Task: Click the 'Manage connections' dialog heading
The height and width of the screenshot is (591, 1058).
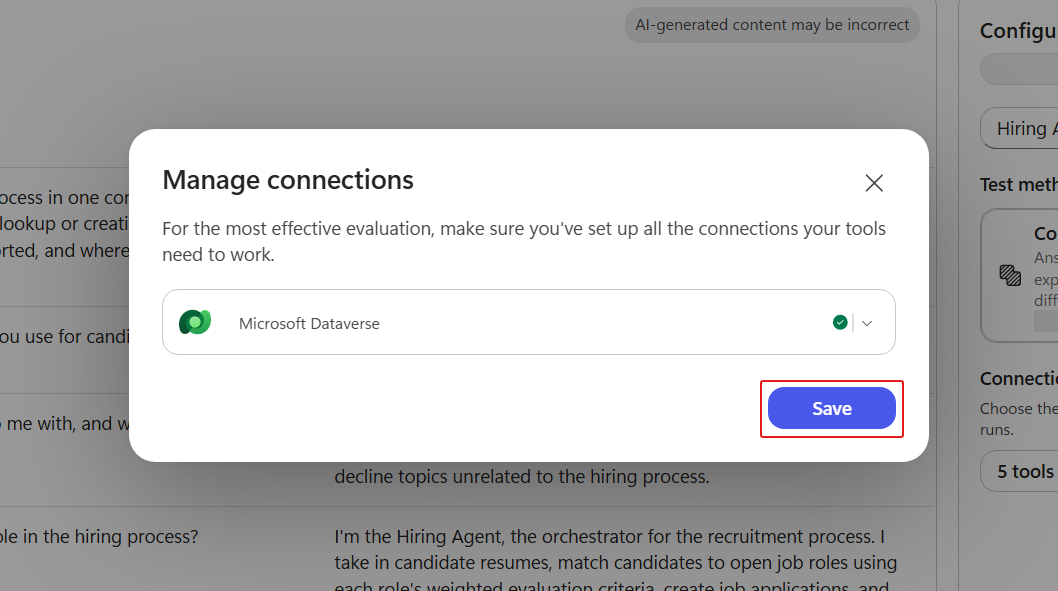Action: [288, 180]
